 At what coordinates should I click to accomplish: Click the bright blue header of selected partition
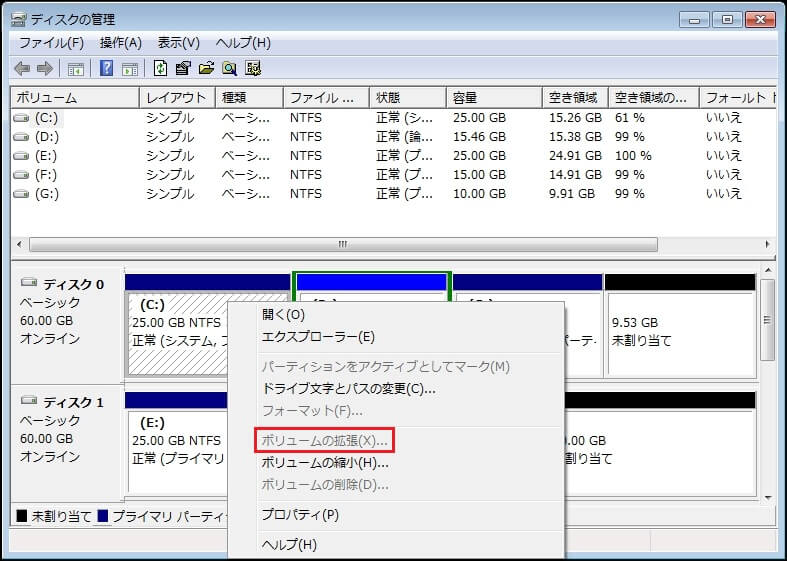point(372,282)
